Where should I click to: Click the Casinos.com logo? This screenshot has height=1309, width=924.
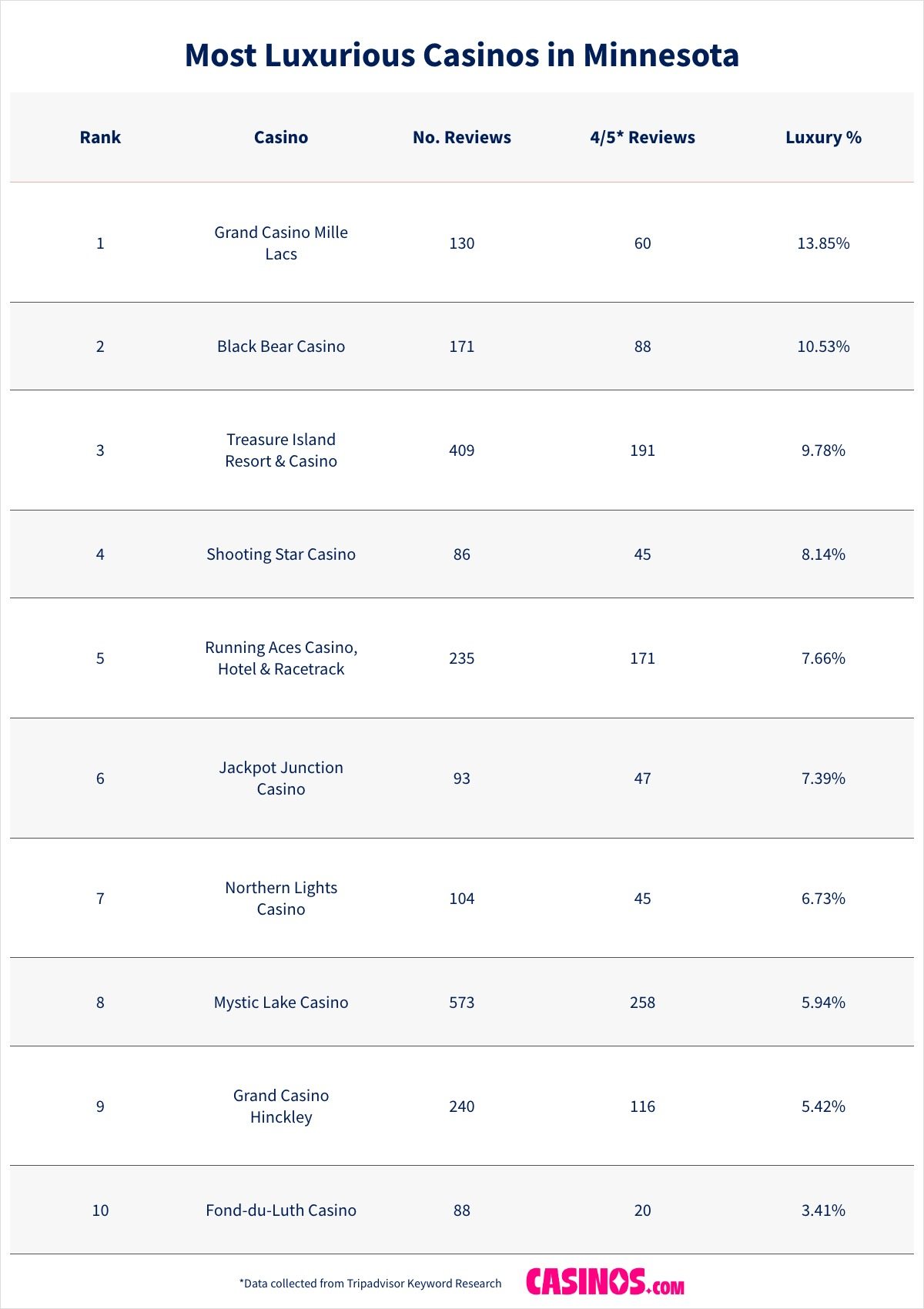(x=605, y=1282)
